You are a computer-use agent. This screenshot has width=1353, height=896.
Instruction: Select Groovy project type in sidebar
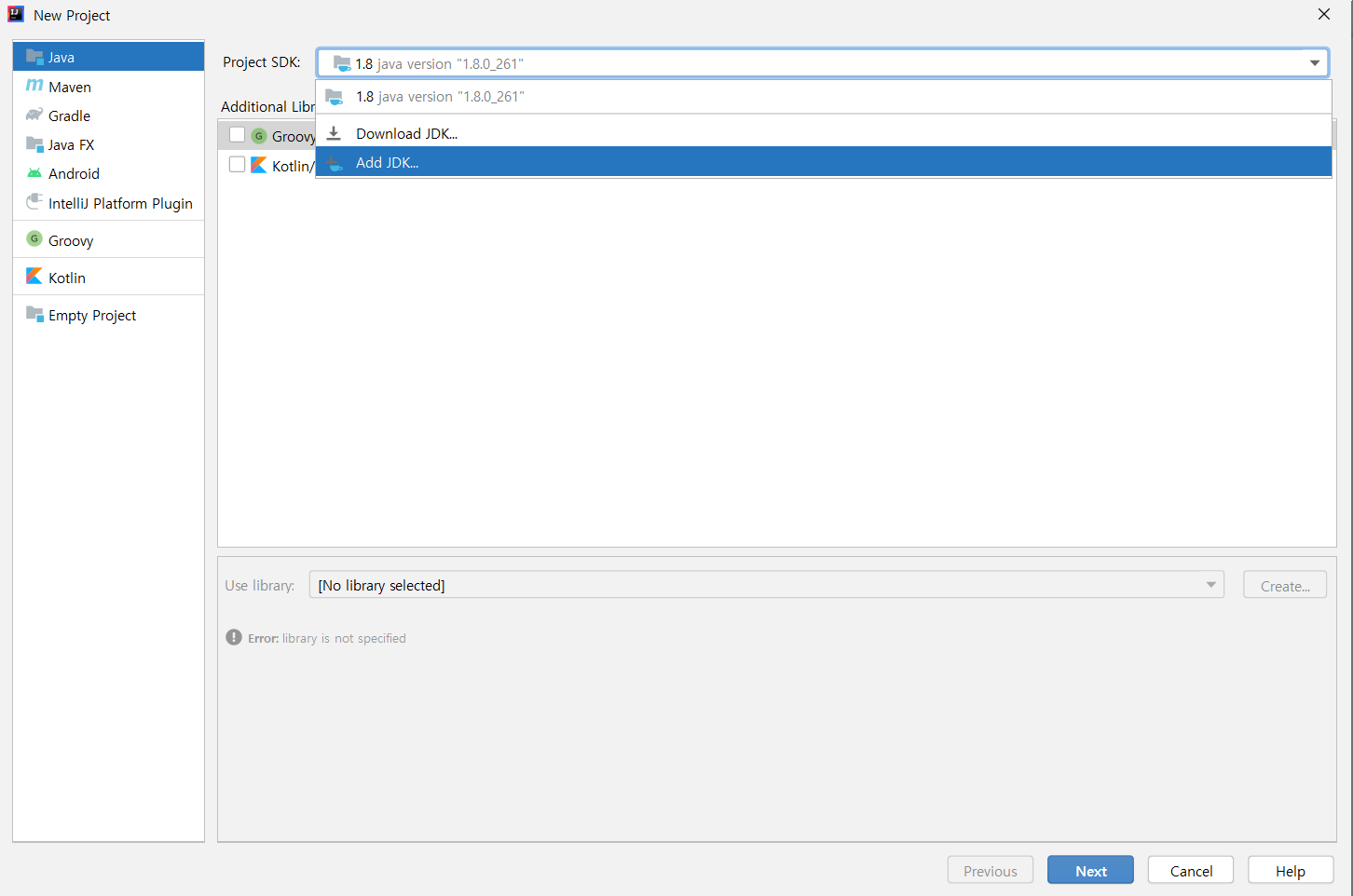click(x=108, y=240)
